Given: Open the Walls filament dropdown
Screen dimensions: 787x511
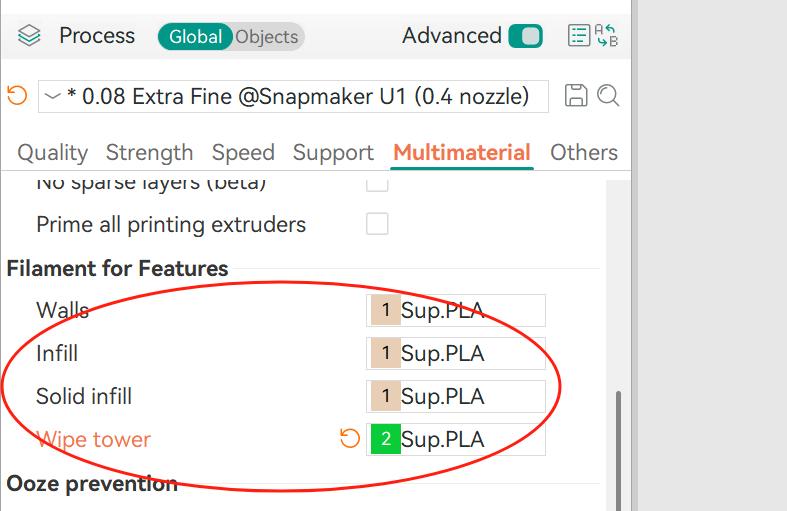Looking at the screenshot, I should tap(456, 310).
